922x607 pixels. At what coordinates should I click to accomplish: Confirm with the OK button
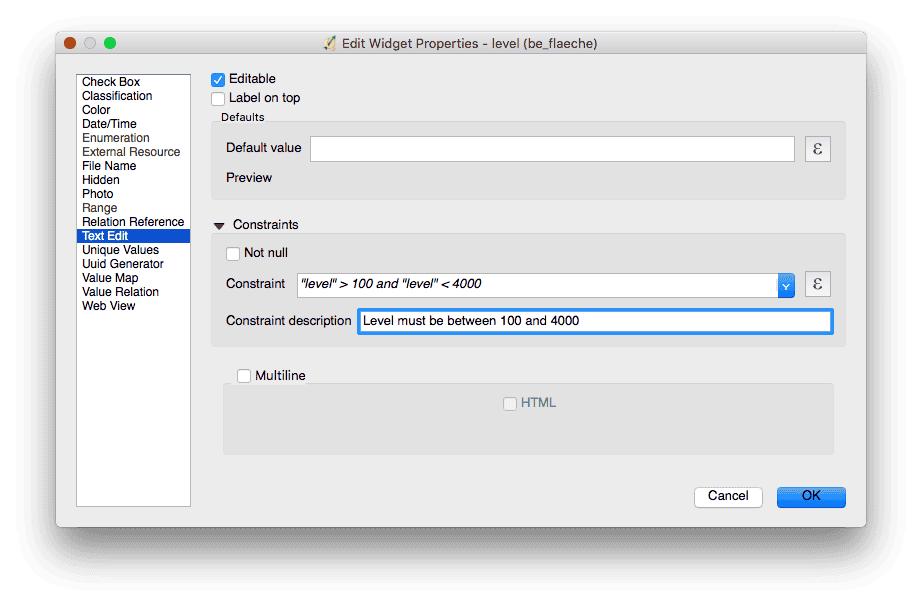810,496
